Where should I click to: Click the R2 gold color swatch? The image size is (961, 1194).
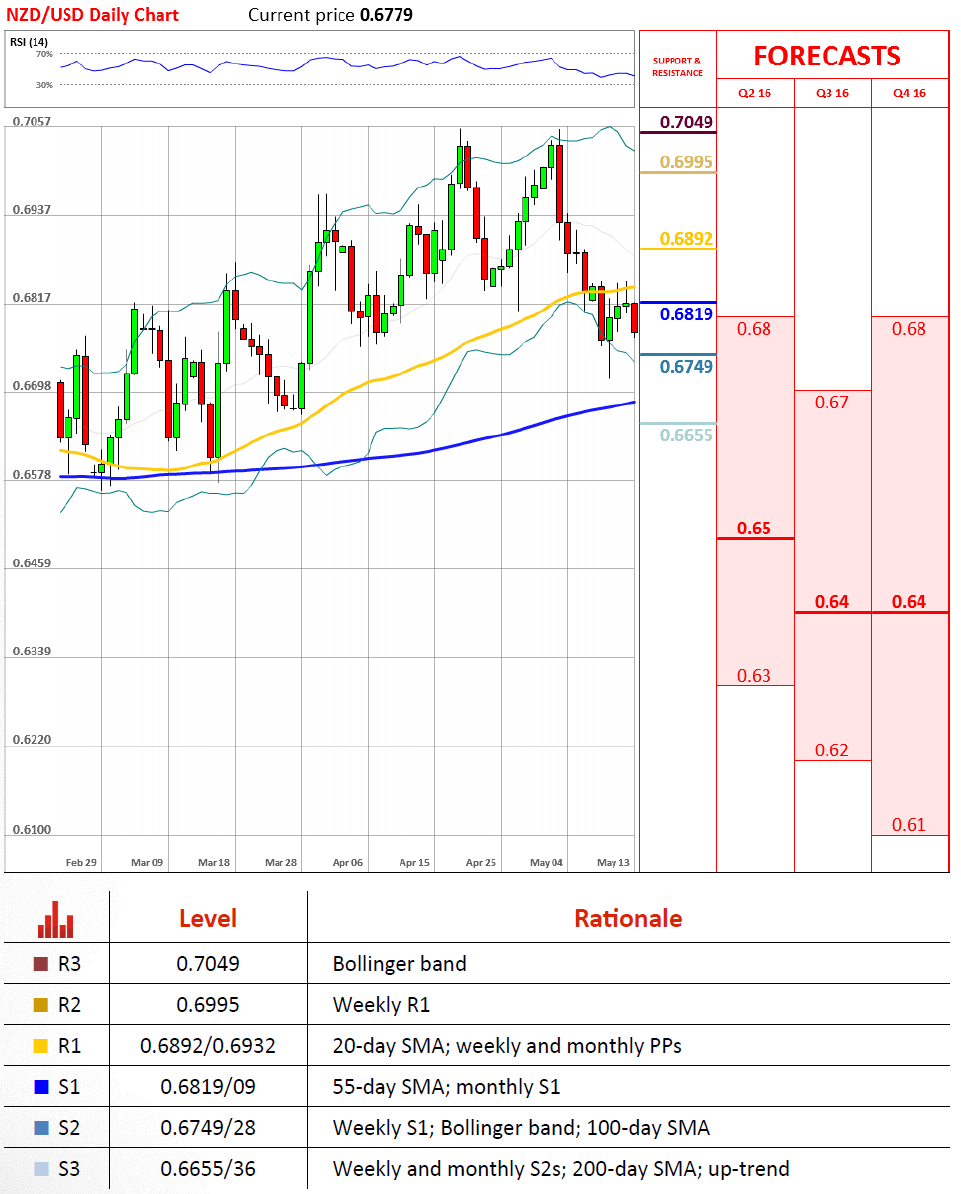41,1005
